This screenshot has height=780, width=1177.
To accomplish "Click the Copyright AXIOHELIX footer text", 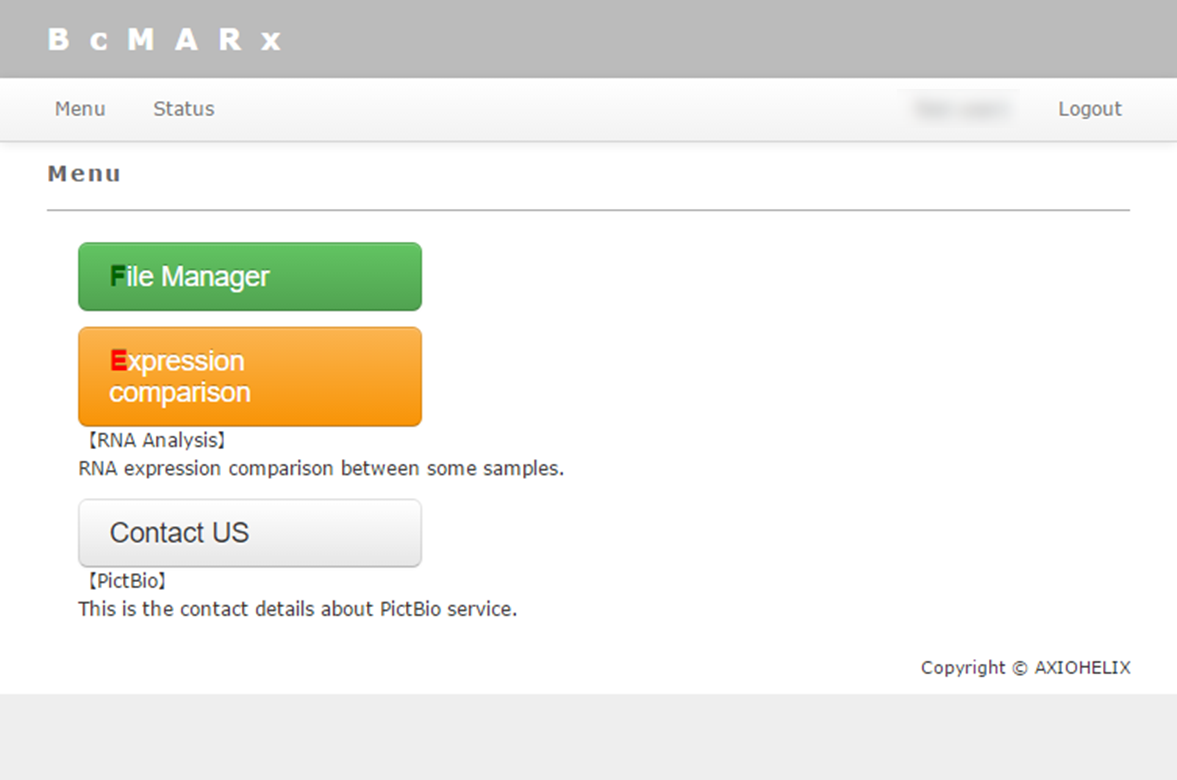I will [x=1025, y=668].
